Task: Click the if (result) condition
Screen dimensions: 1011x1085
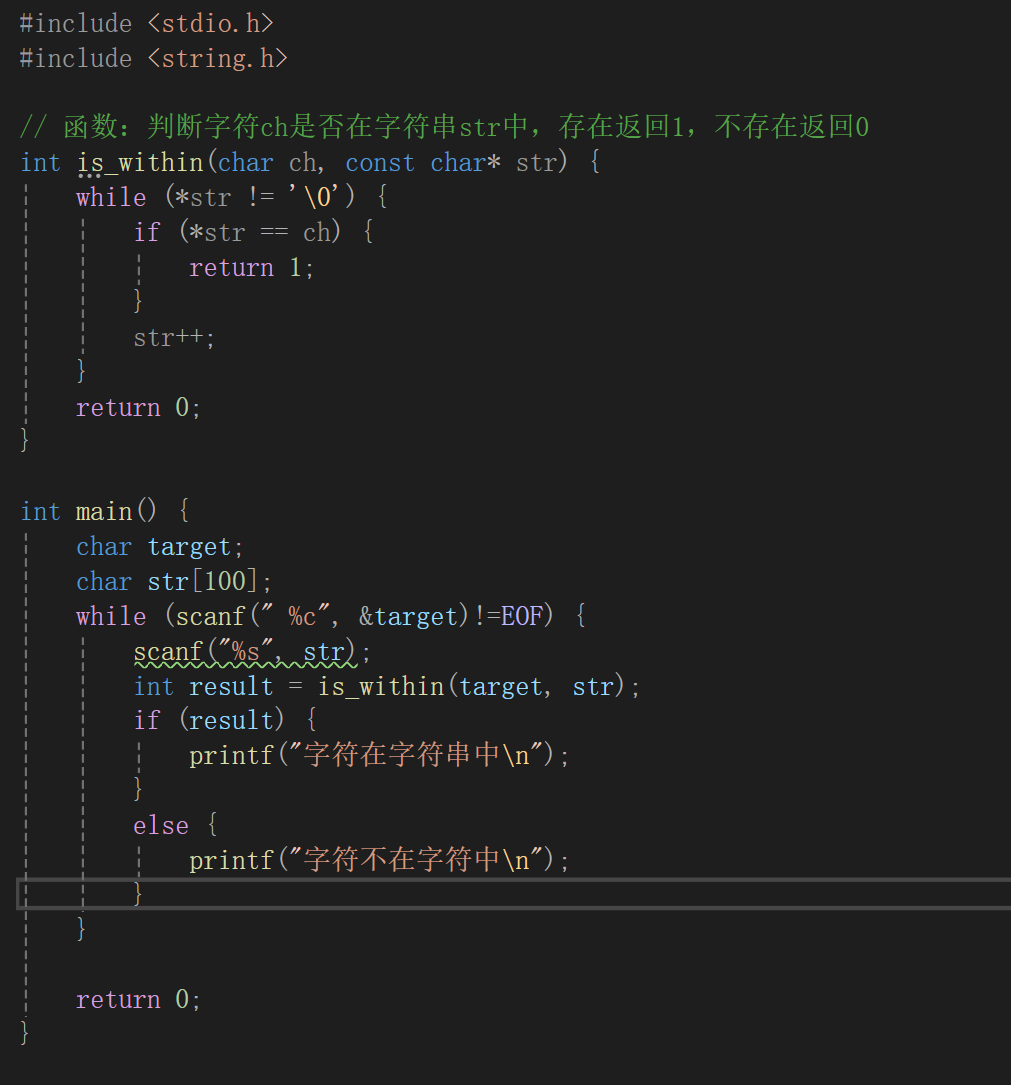Action: (209, 720)
